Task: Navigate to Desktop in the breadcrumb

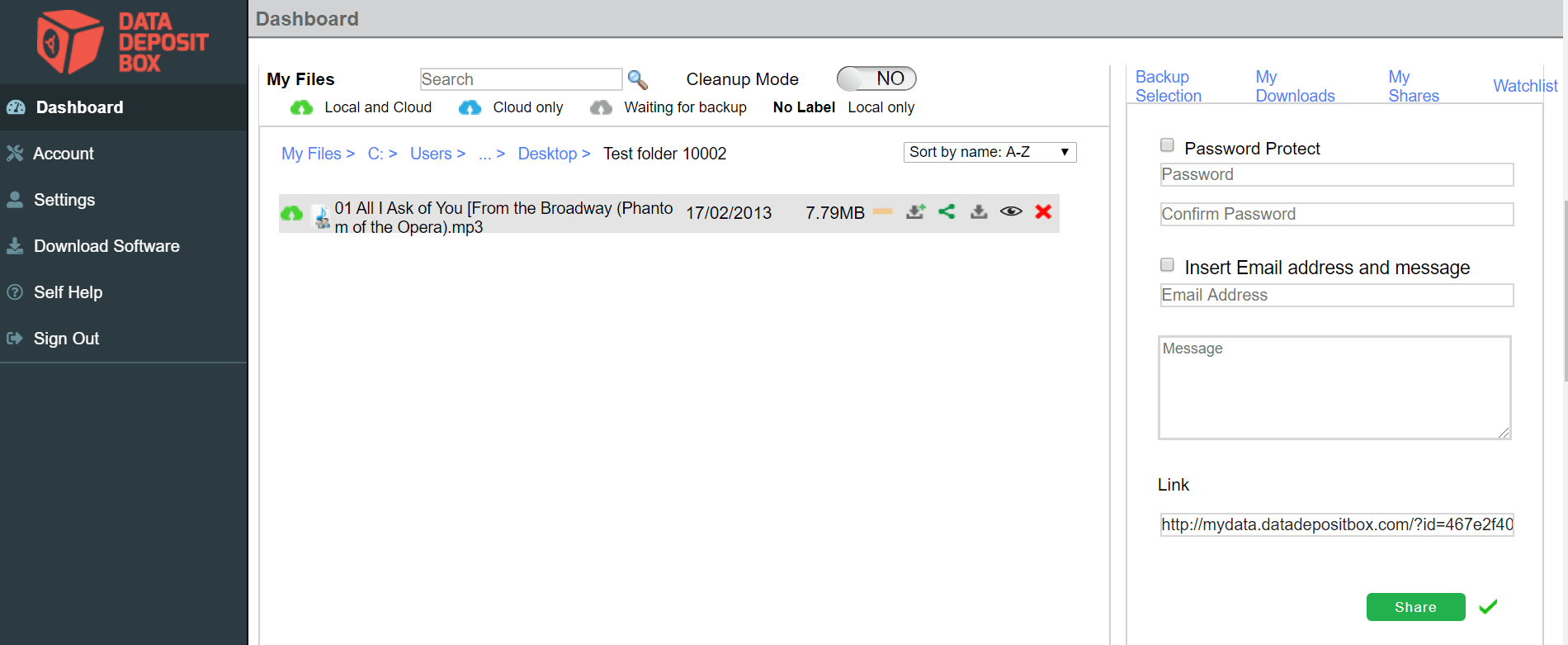Action: click(x=547, y=154)
